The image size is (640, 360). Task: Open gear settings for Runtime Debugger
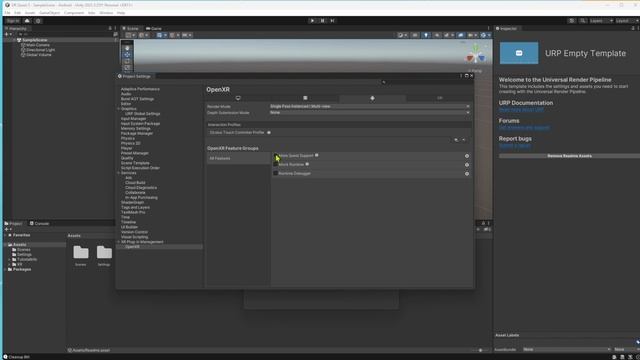pos(467,174)
